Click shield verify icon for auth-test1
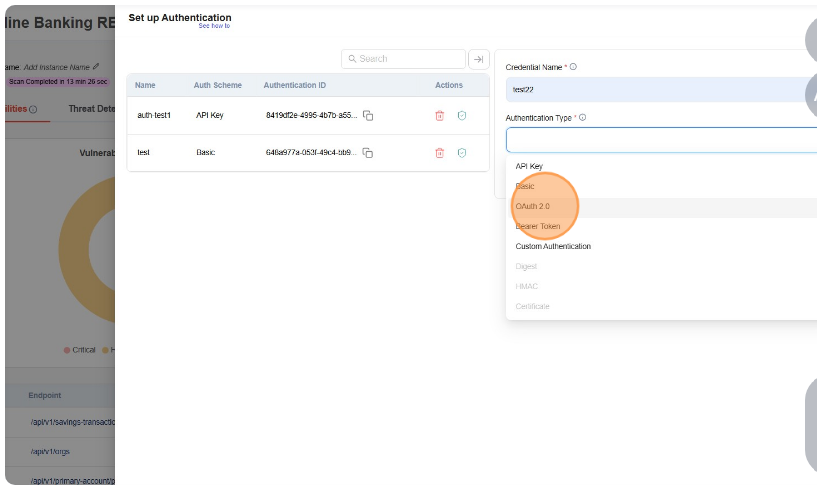Screen dimensions: 817x500 [x=462, y=116]
